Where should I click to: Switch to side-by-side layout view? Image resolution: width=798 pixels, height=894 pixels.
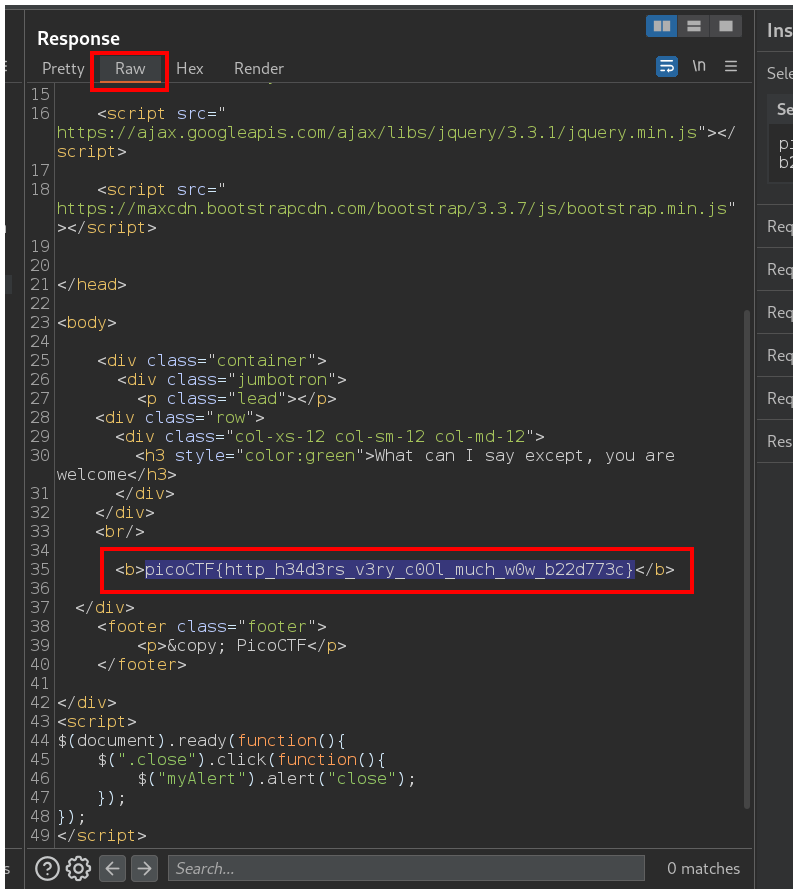click(661, 26)
